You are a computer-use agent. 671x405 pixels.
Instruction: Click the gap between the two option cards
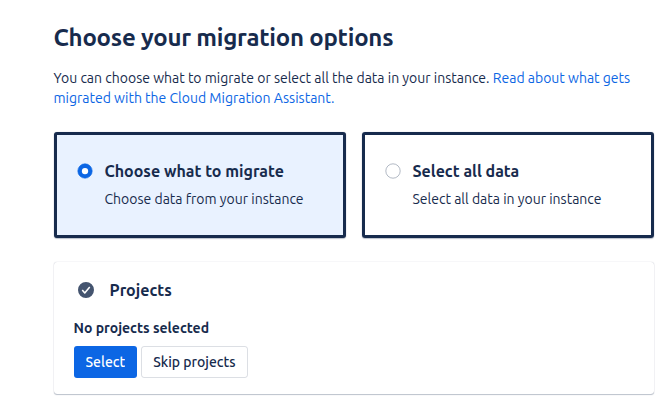click(354, 185)
